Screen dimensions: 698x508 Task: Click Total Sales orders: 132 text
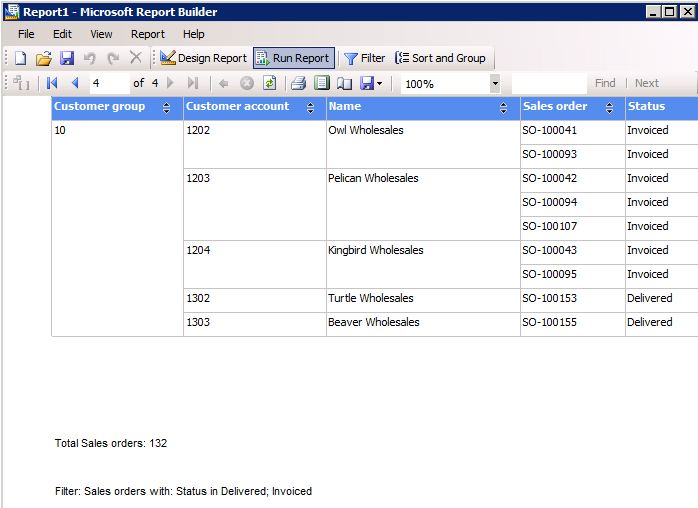[111, 443]
